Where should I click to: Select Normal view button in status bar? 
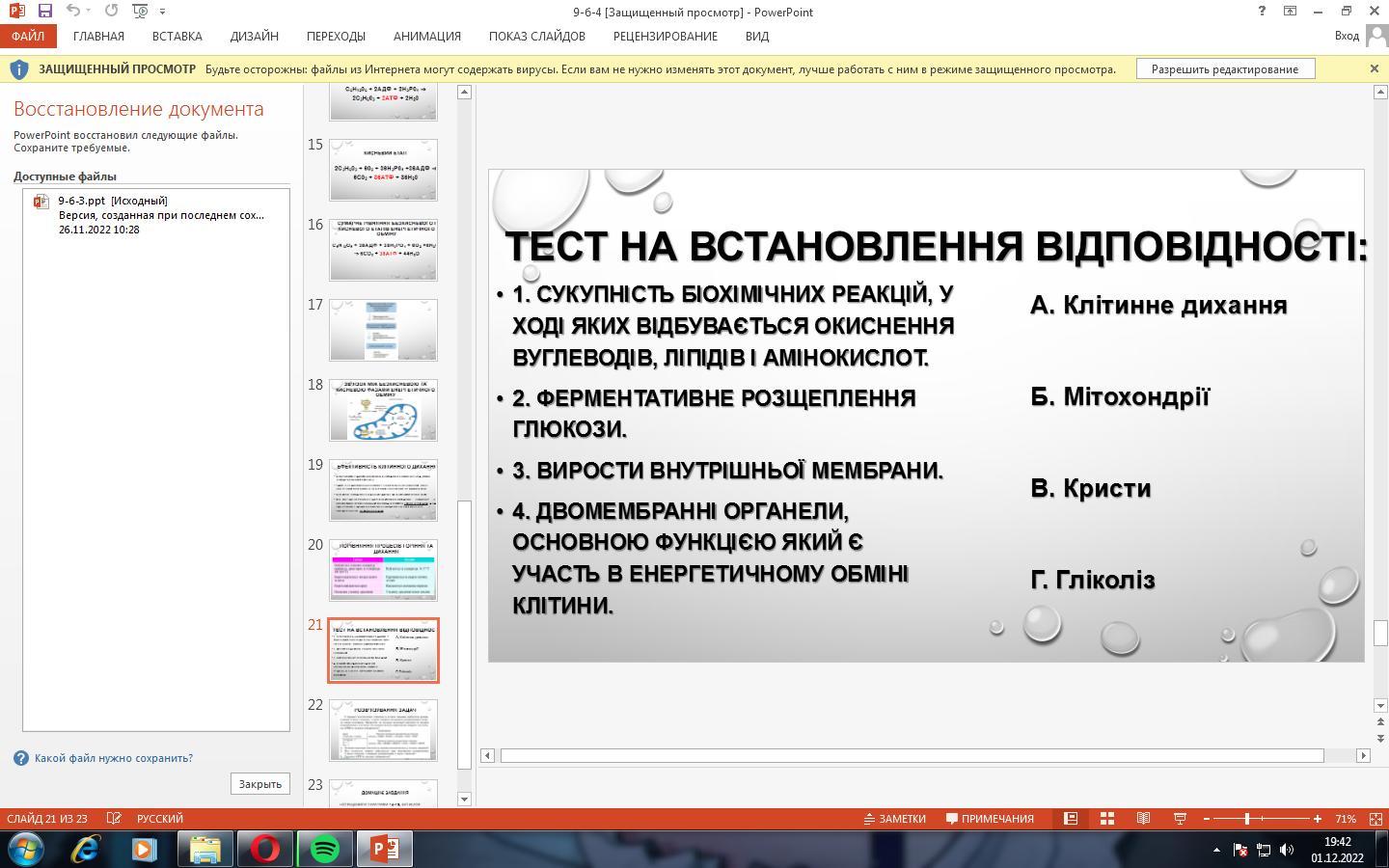[1071, 819]
